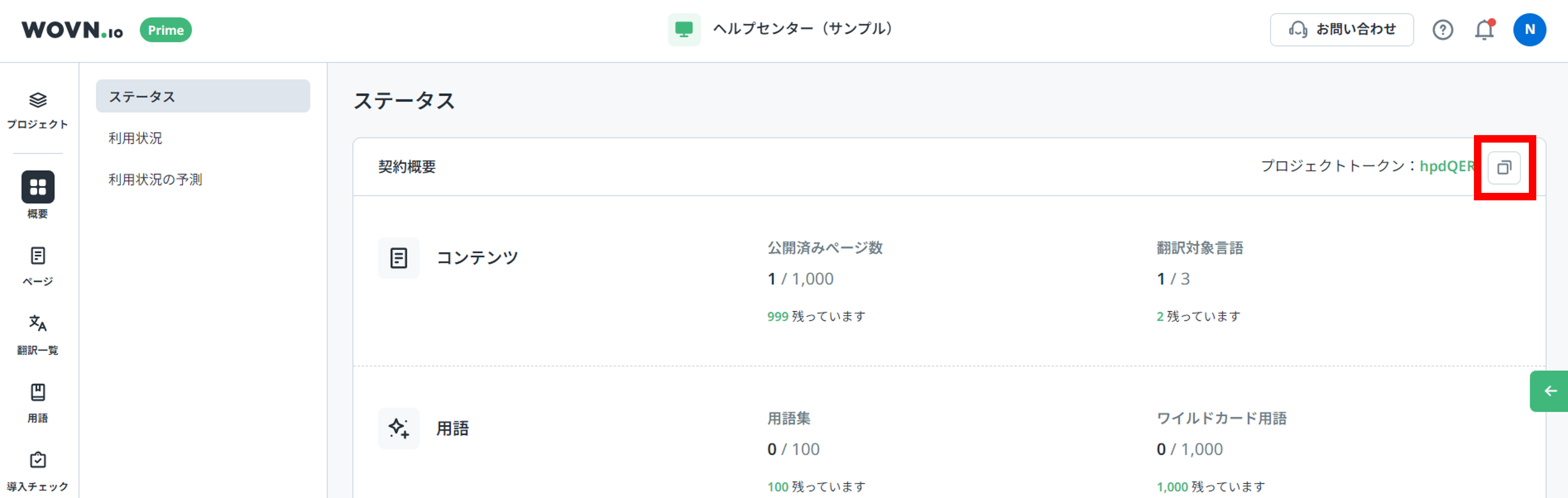Open the ページ sidebar icon
Image resolution: width=1568 pixels, height=498 pixels.
[x=38, y=256]
